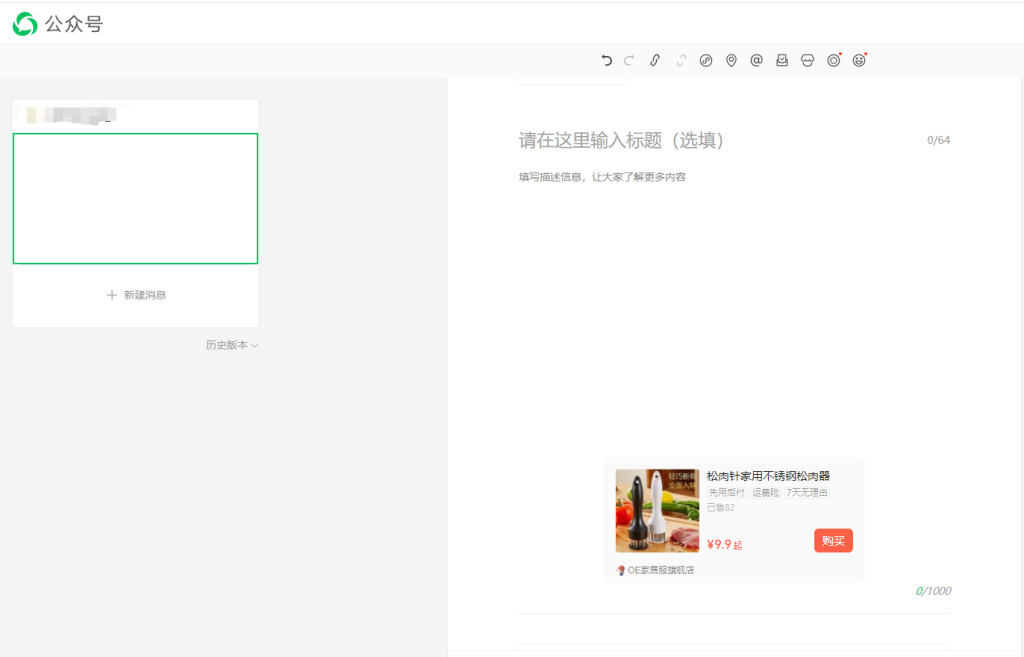
Task: Open the vote/inbox tray icon
Action: (x=782, y=60)
